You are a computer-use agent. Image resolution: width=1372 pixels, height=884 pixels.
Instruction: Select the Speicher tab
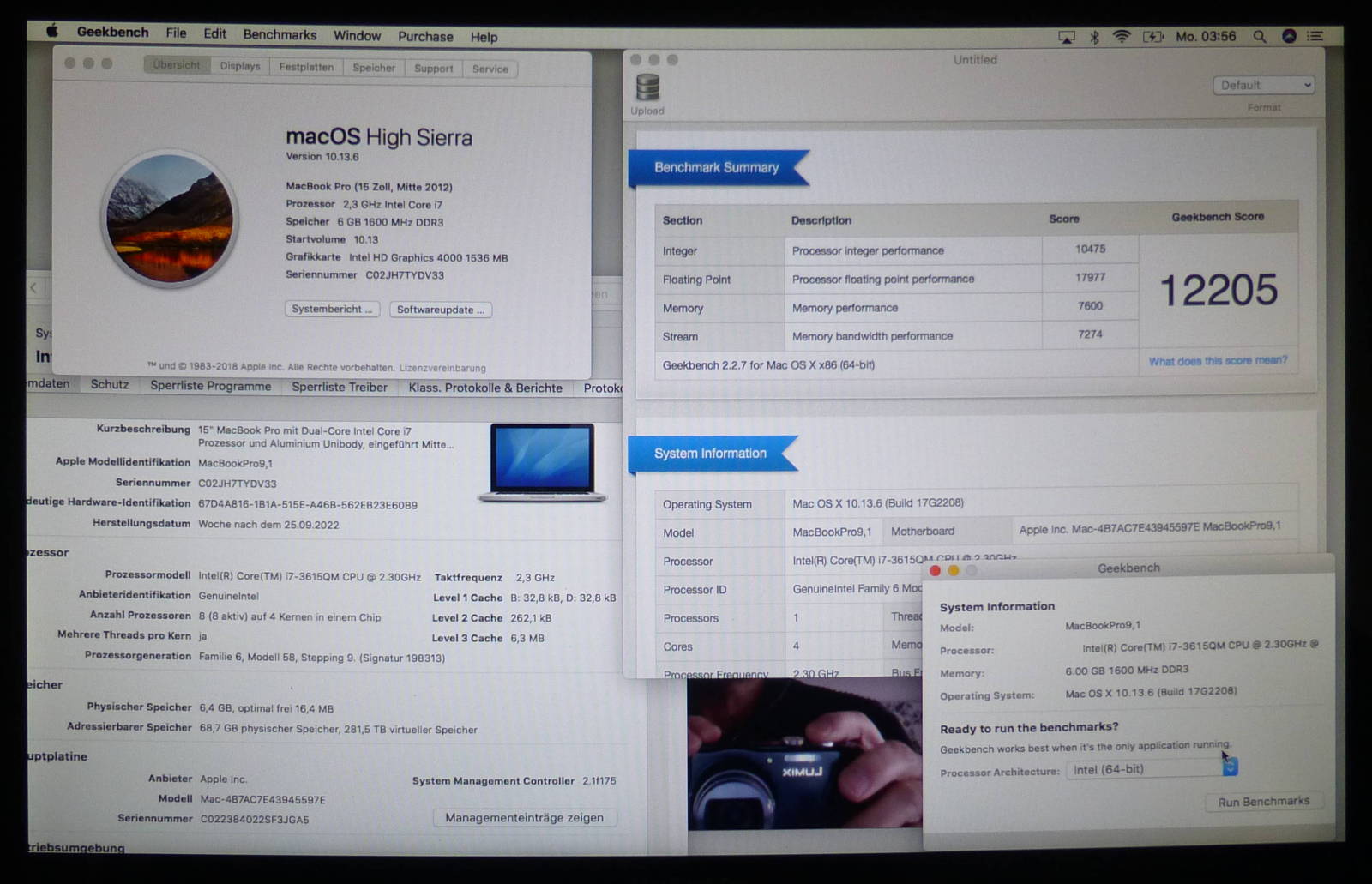click(374, 68)
